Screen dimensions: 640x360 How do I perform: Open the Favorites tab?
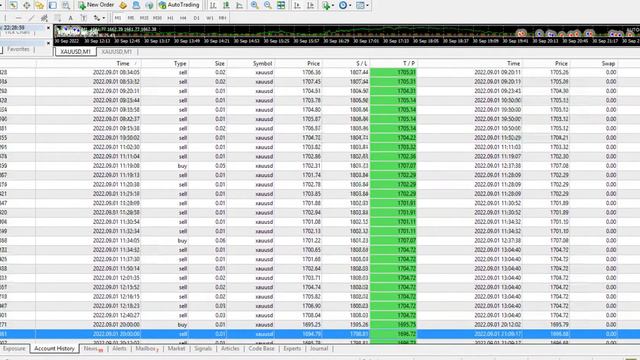(18, 49)
